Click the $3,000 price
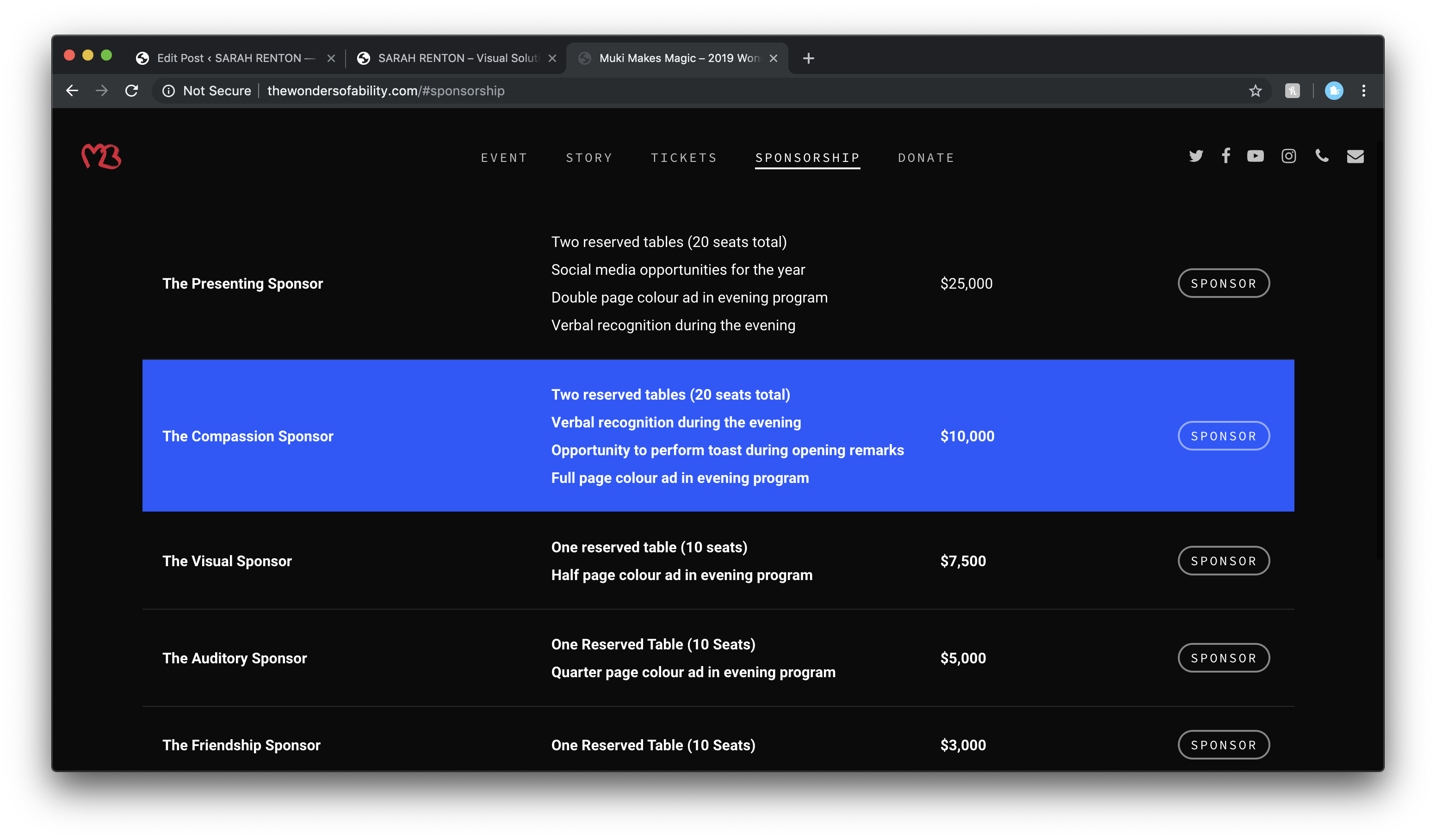The height and width of the screenshot is (840, 1436). click(x=963, y=745)
